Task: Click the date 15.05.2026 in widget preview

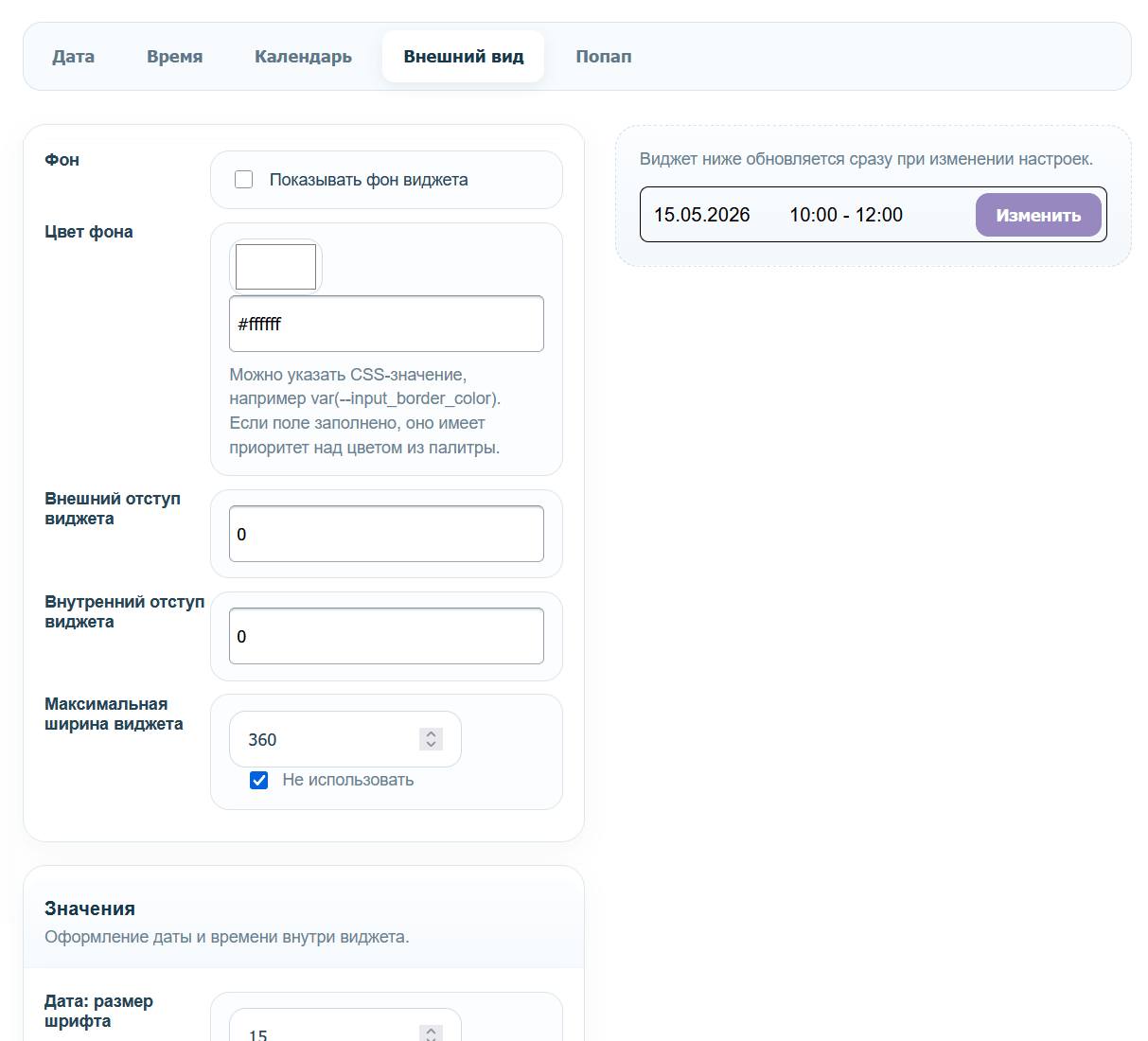Action: click(702, 215)
